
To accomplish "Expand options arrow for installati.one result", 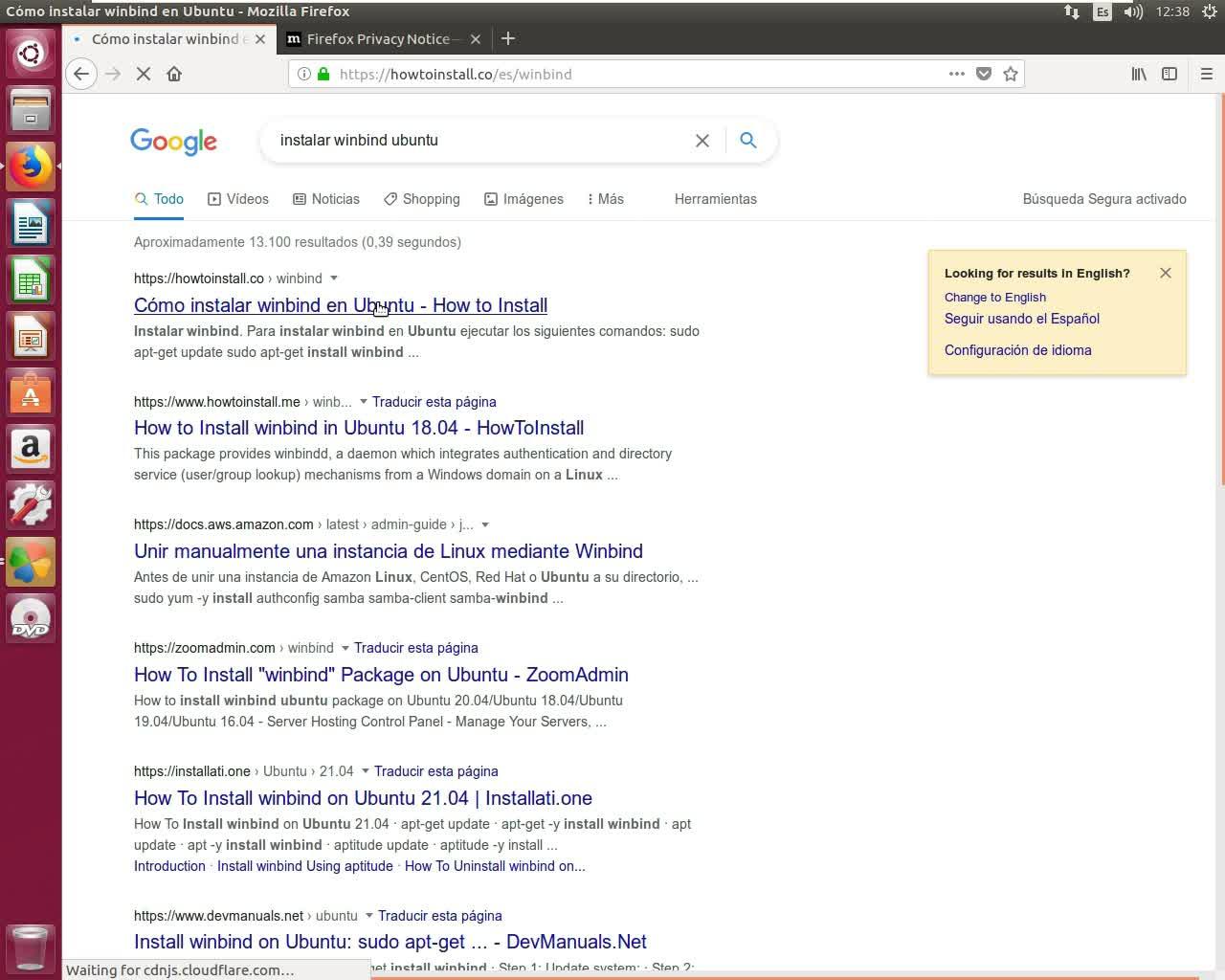I will coord(365,771).
